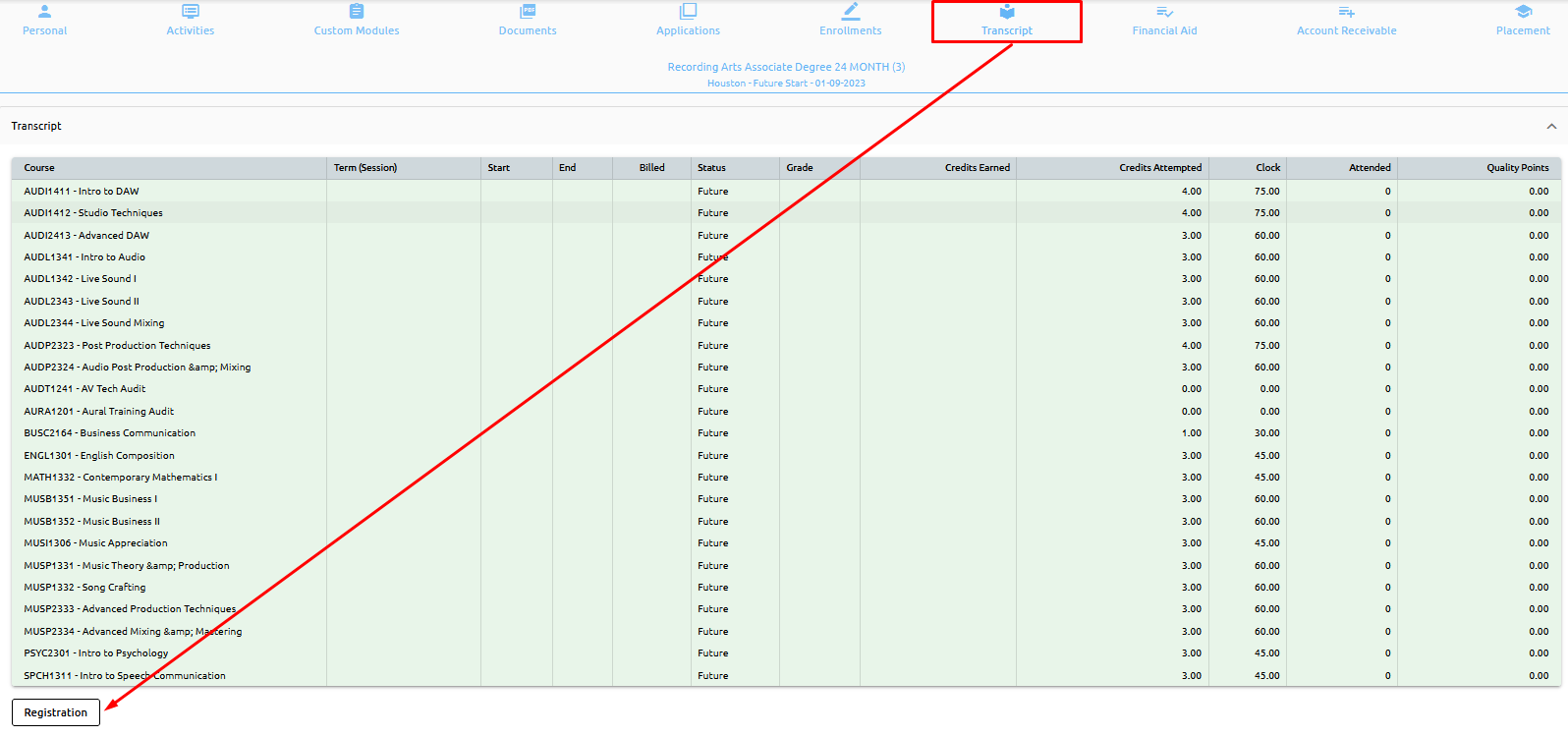
Task: Open the Enrollments pencil icon
Action: coord(851,12)
